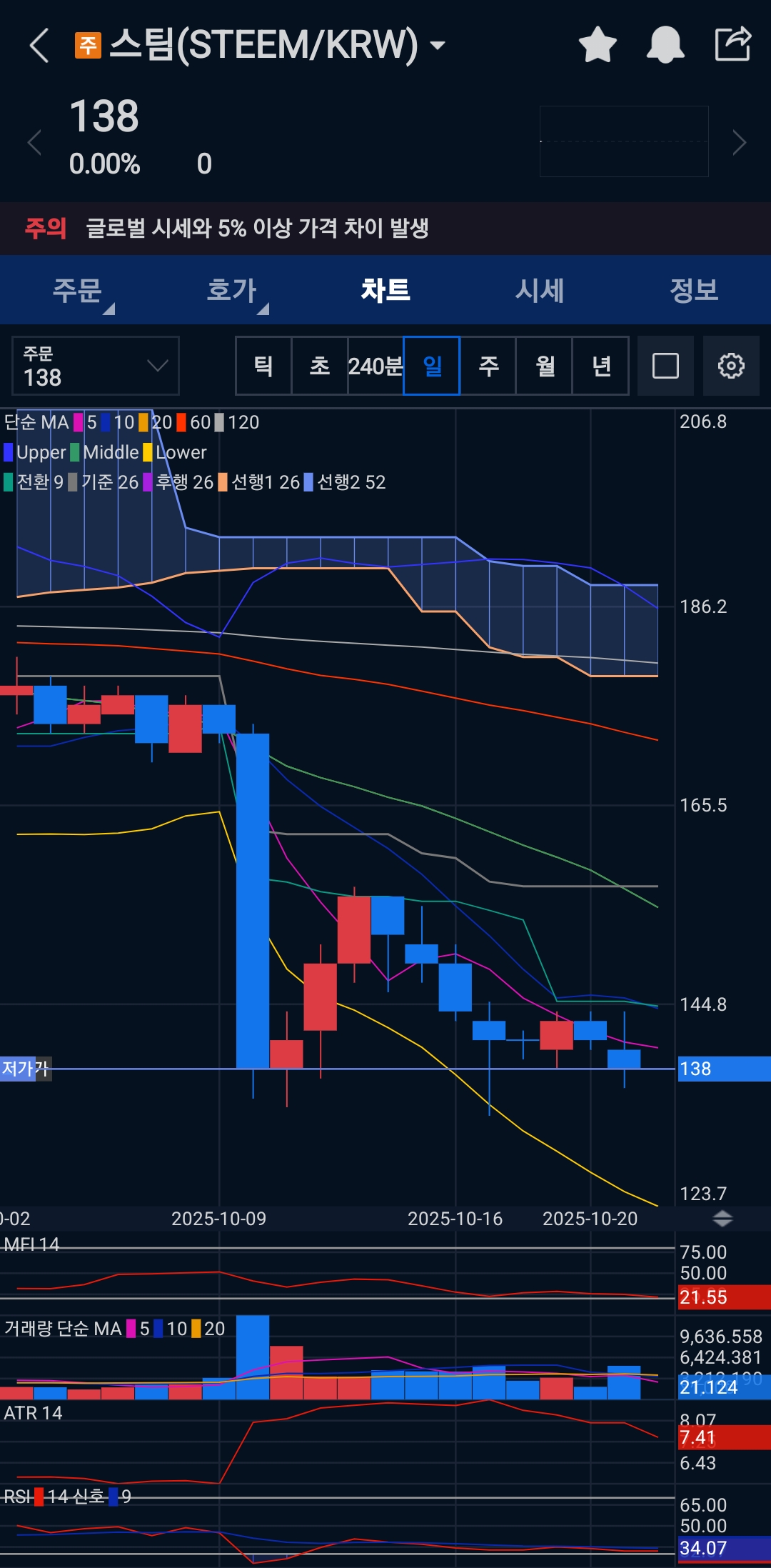The height and width of the screenshot is (1568, 771).
Task: Tap the 선행1 26 Ichimoku legend
Action: pos(259,482)
